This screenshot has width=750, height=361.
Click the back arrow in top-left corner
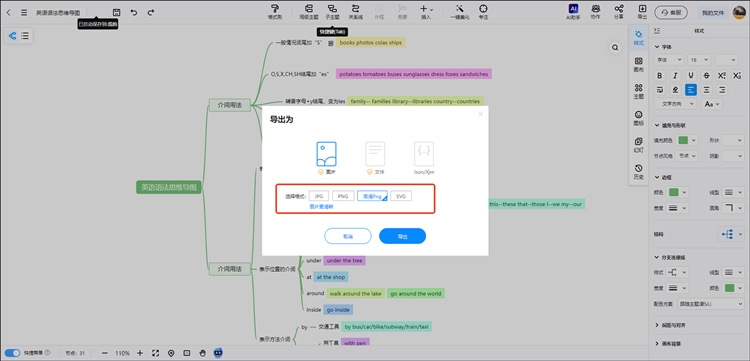click(x=8, y=12)
